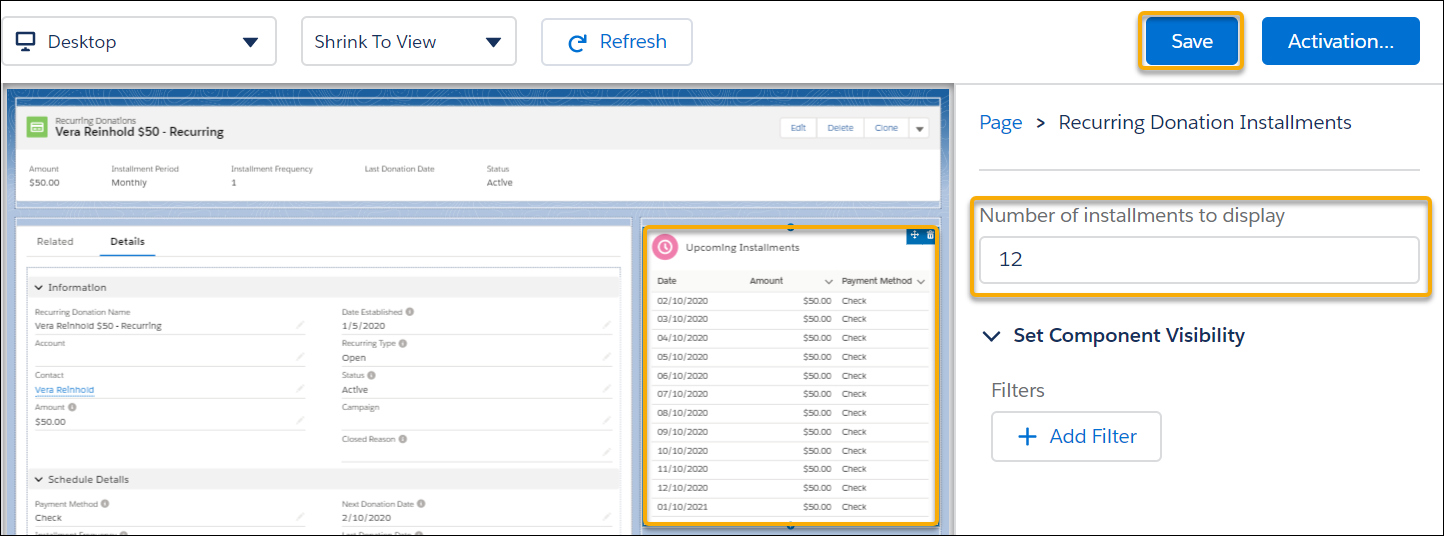The height and width of the screenshot is (536, 1444).
Task: Click the Date column header
Action: [667, 281]
